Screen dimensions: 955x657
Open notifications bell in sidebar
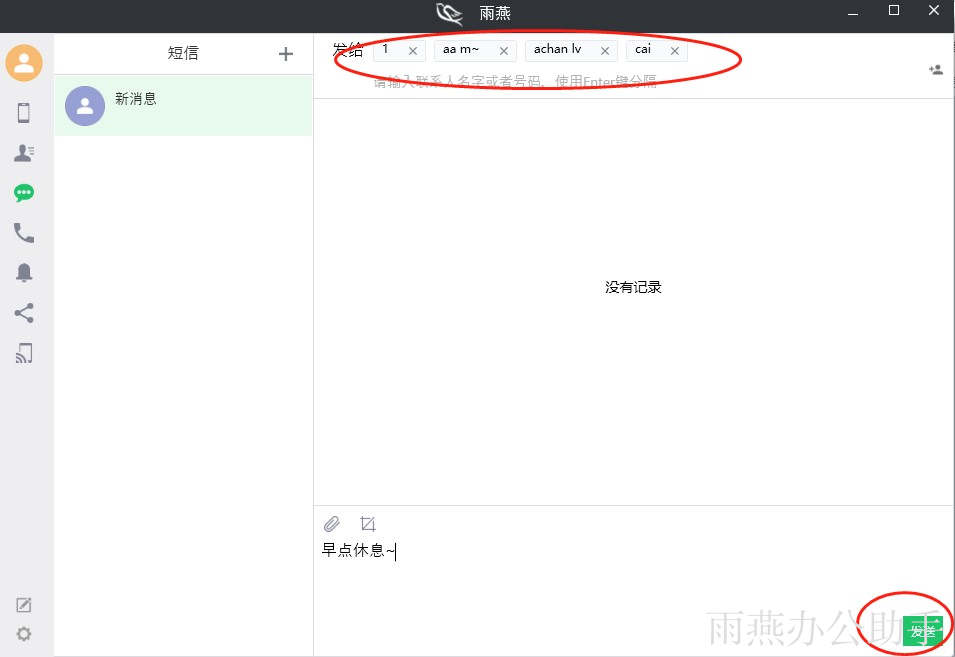tap(24, 273)
